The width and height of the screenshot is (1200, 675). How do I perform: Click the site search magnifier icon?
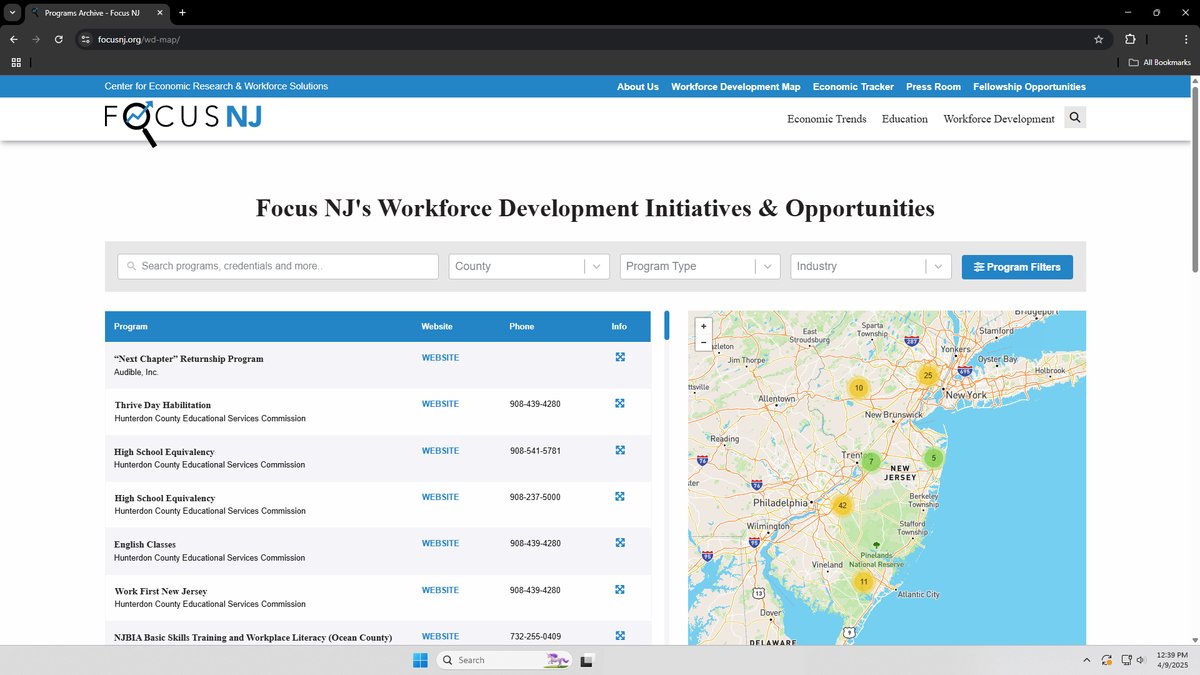pos(1075,118)
